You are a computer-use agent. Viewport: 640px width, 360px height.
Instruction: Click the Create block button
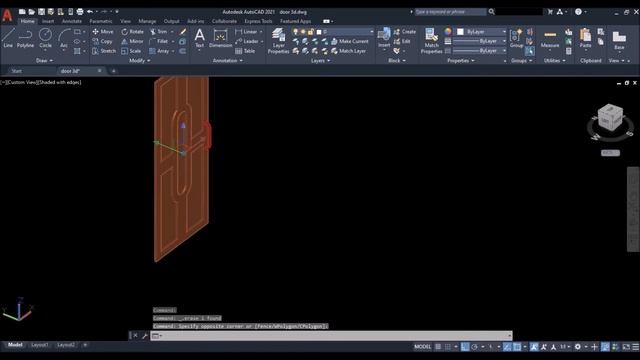(405, 31)
